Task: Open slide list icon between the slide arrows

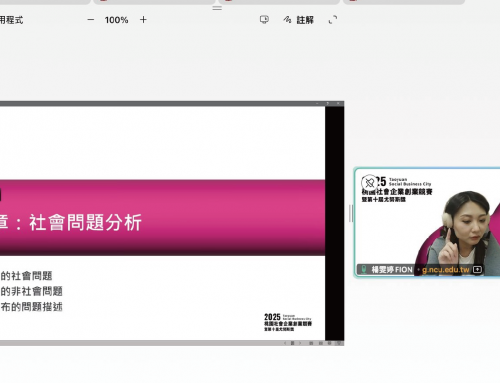Action: point(292,343)
